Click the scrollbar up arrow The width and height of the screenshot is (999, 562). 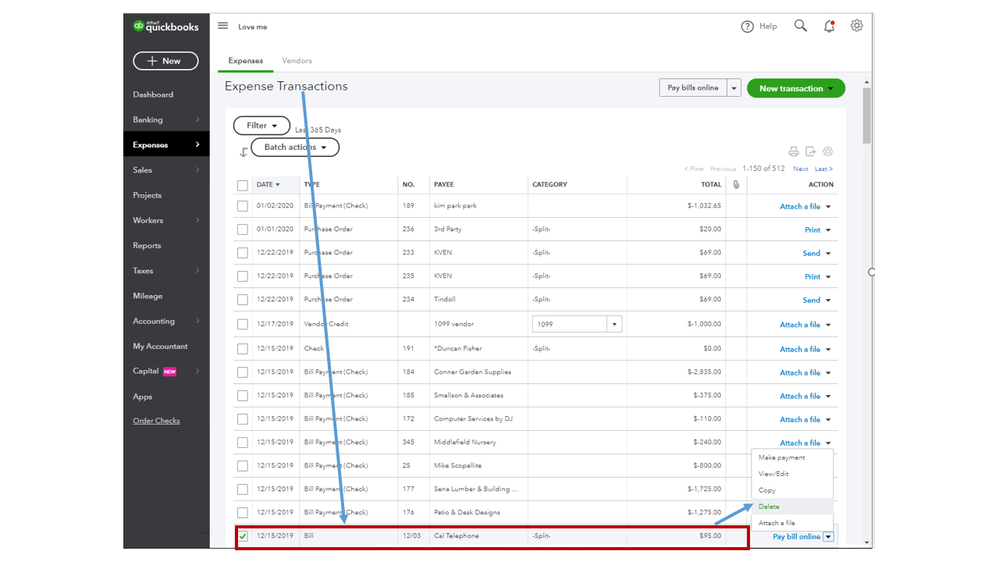point(866,83)
